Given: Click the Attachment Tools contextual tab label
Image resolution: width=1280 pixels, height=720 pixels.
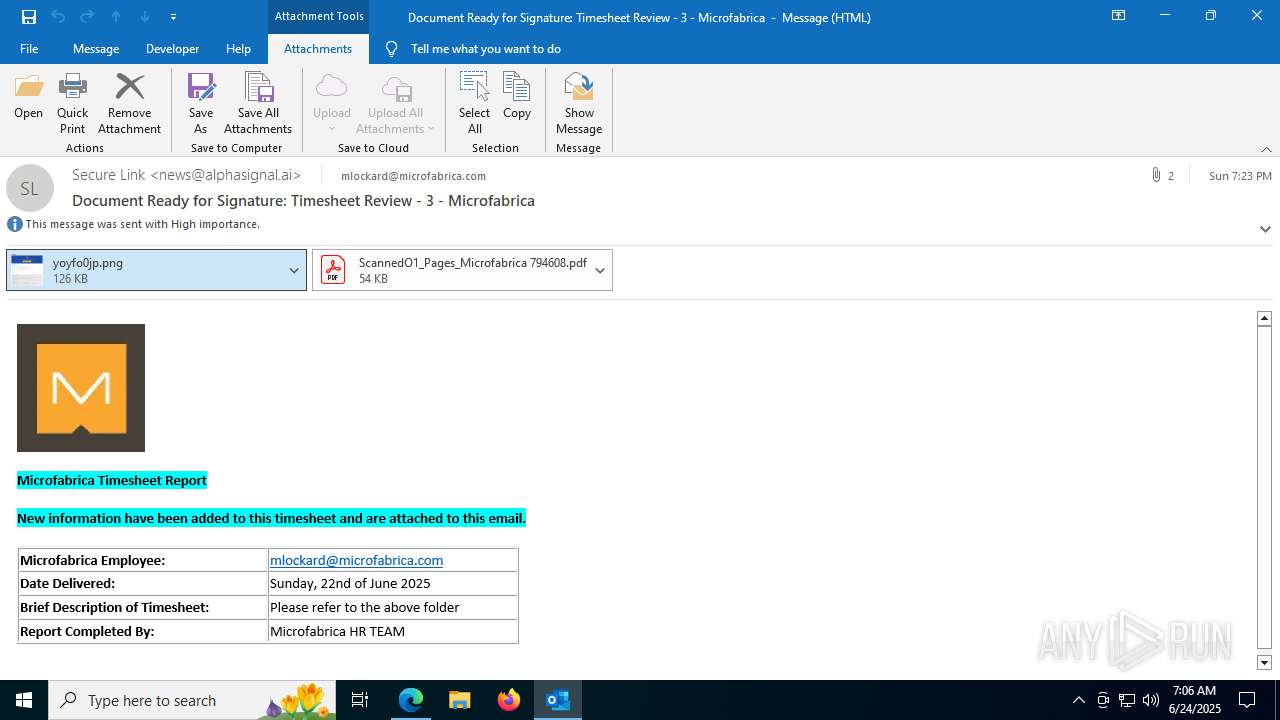Looking at the screenshot, I should pyautogui.click(x=319, y=16).
